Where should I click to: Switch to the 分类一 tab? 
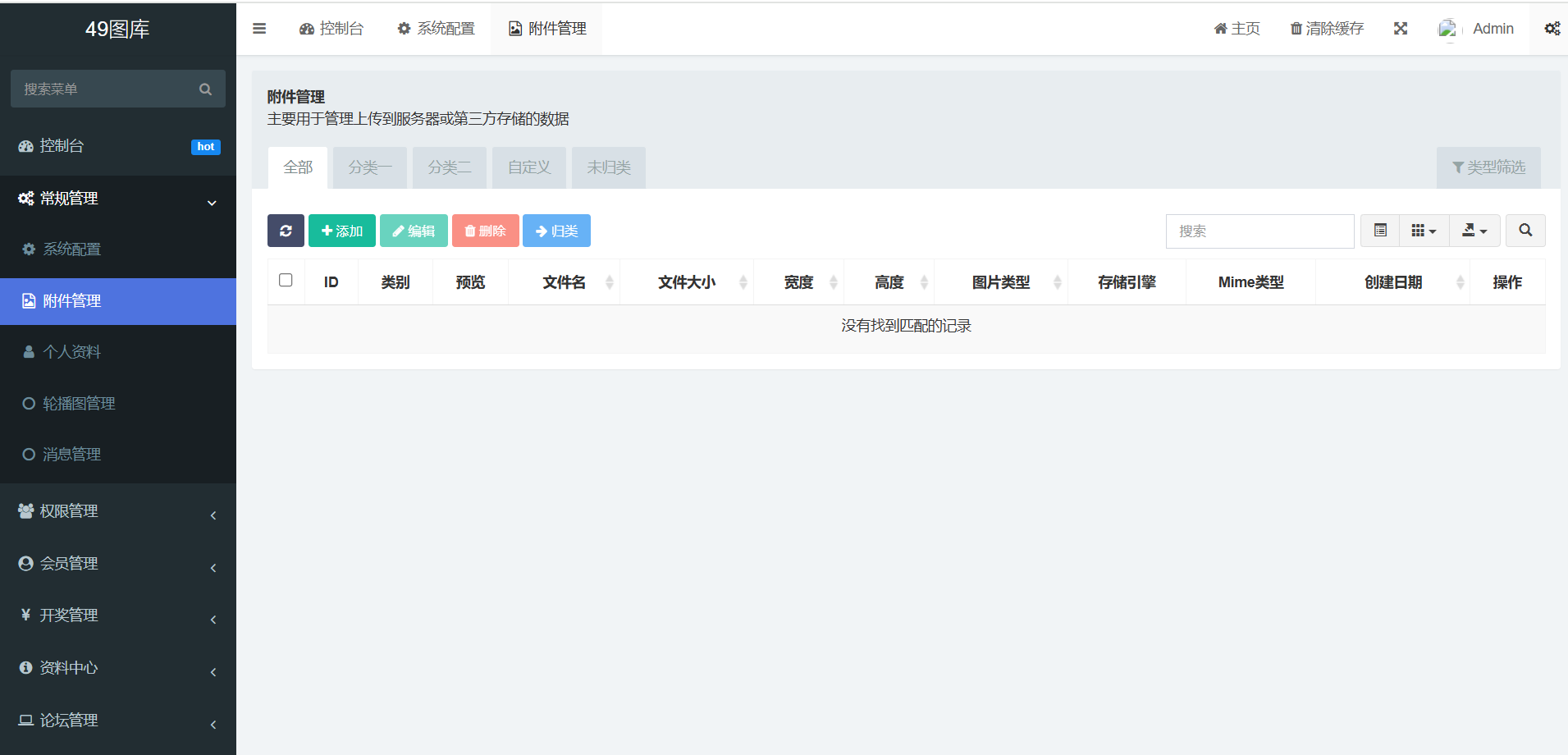pyautogui.click(x=369, y=167)
